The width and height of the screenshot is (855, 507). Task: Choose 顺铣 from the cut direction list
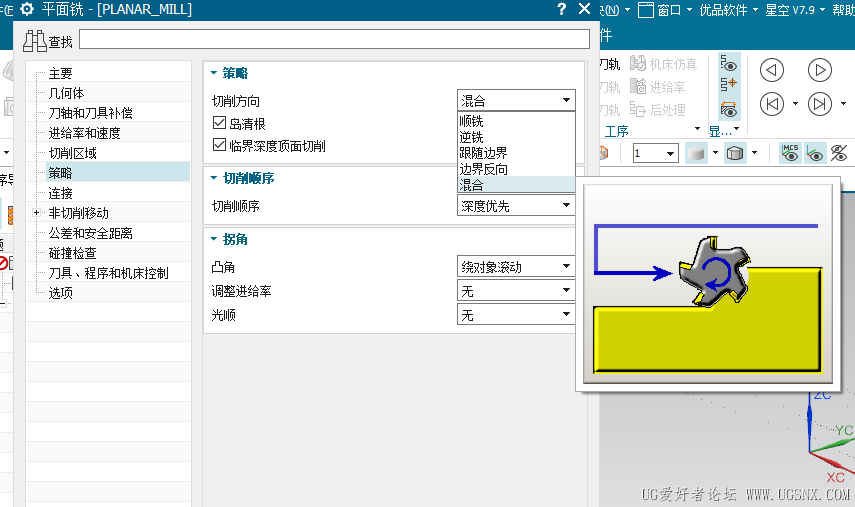[516, 121]
